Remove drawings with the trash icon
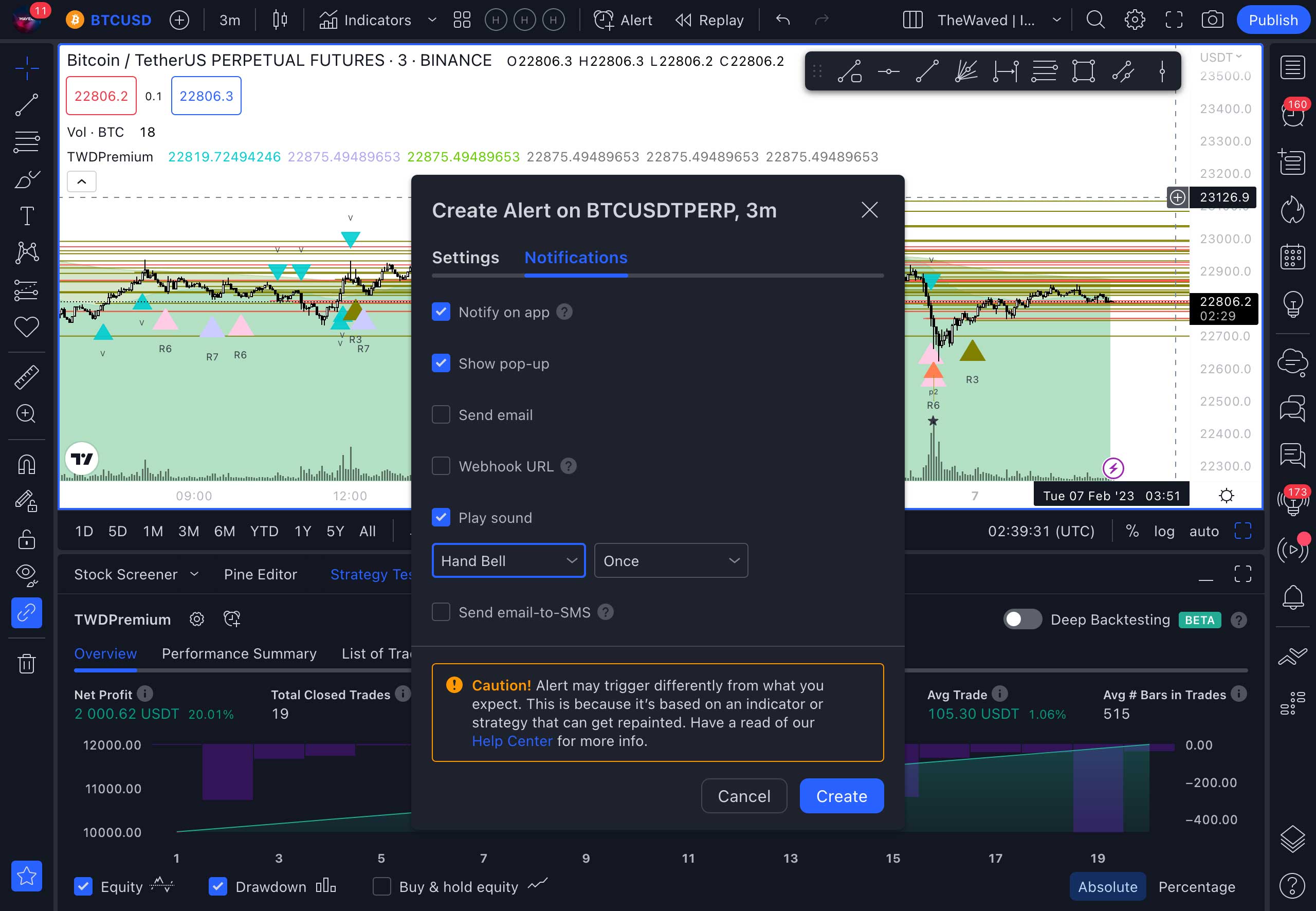The image size is (1316, 911). point(26,663)
